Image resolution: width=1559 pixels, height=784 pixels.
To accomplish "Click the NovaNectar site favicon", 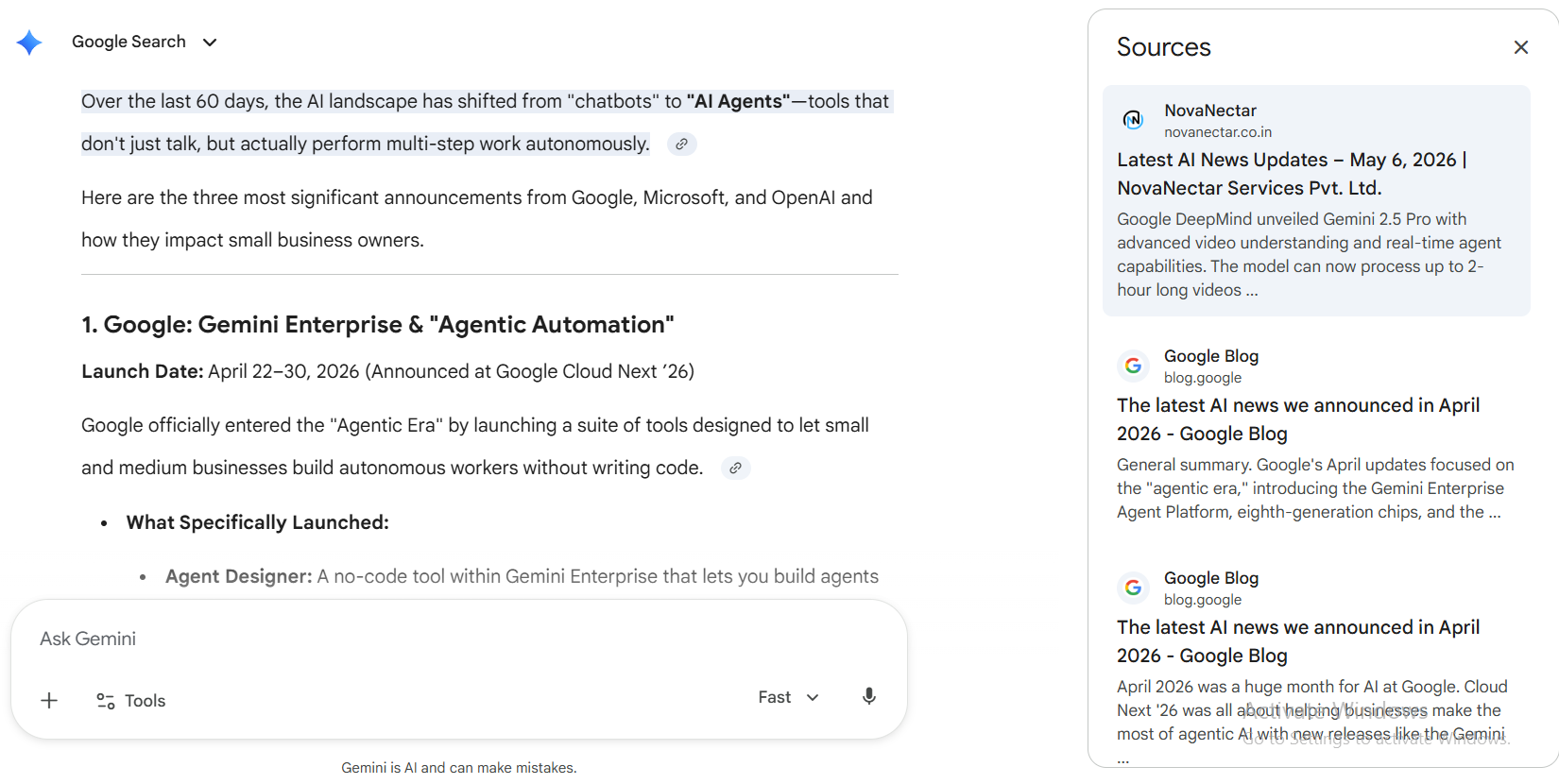I will pos(1133,120).
